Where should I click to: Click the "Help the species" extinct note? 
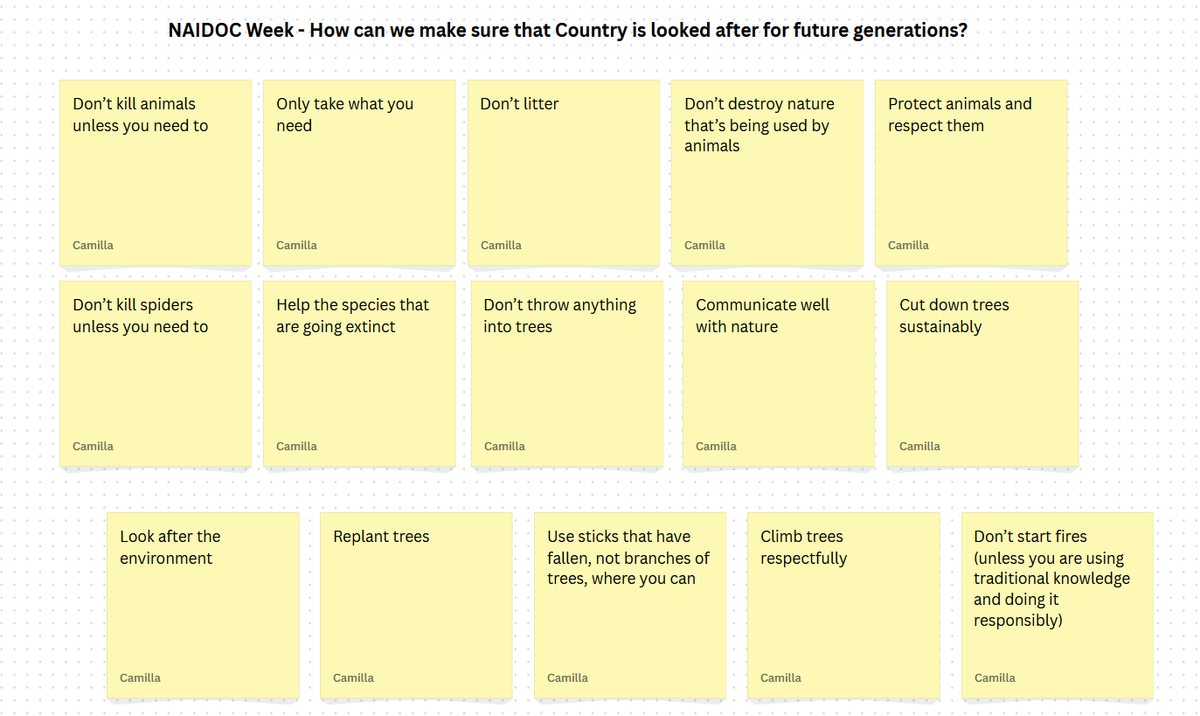tap(359, 374)
